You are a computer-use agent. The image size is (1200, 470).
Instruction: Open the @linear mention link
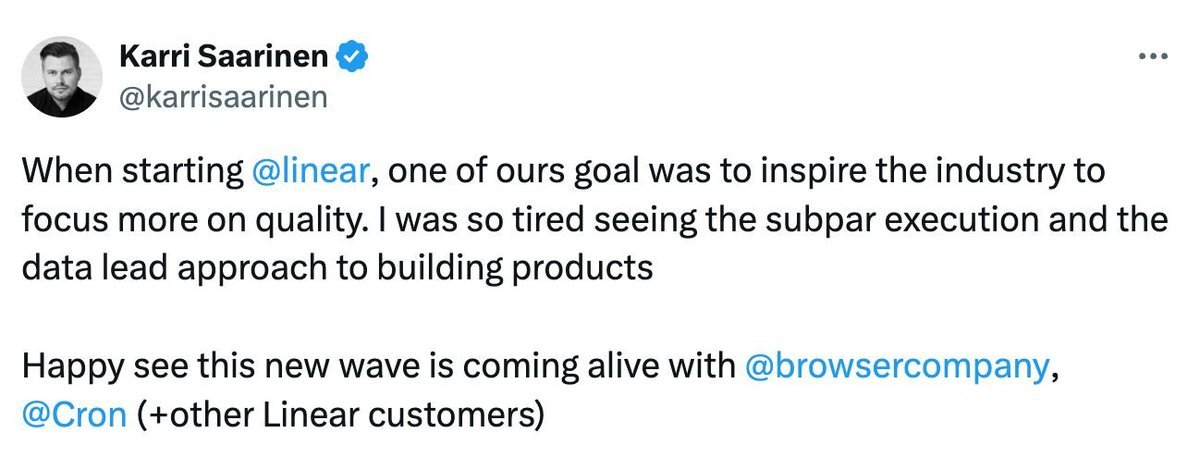click(x=314, y=173)
